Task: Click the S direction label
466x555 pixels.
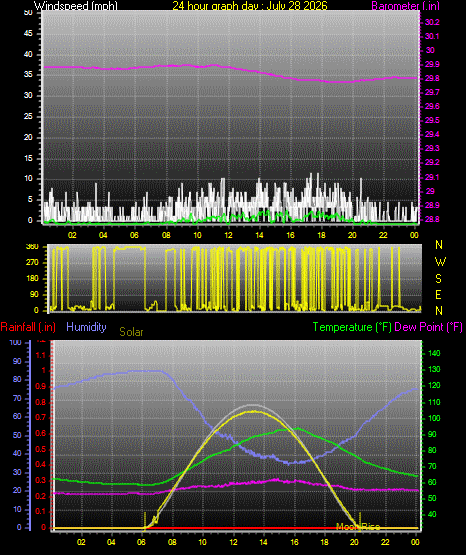Action: click(x=438, y=279)
